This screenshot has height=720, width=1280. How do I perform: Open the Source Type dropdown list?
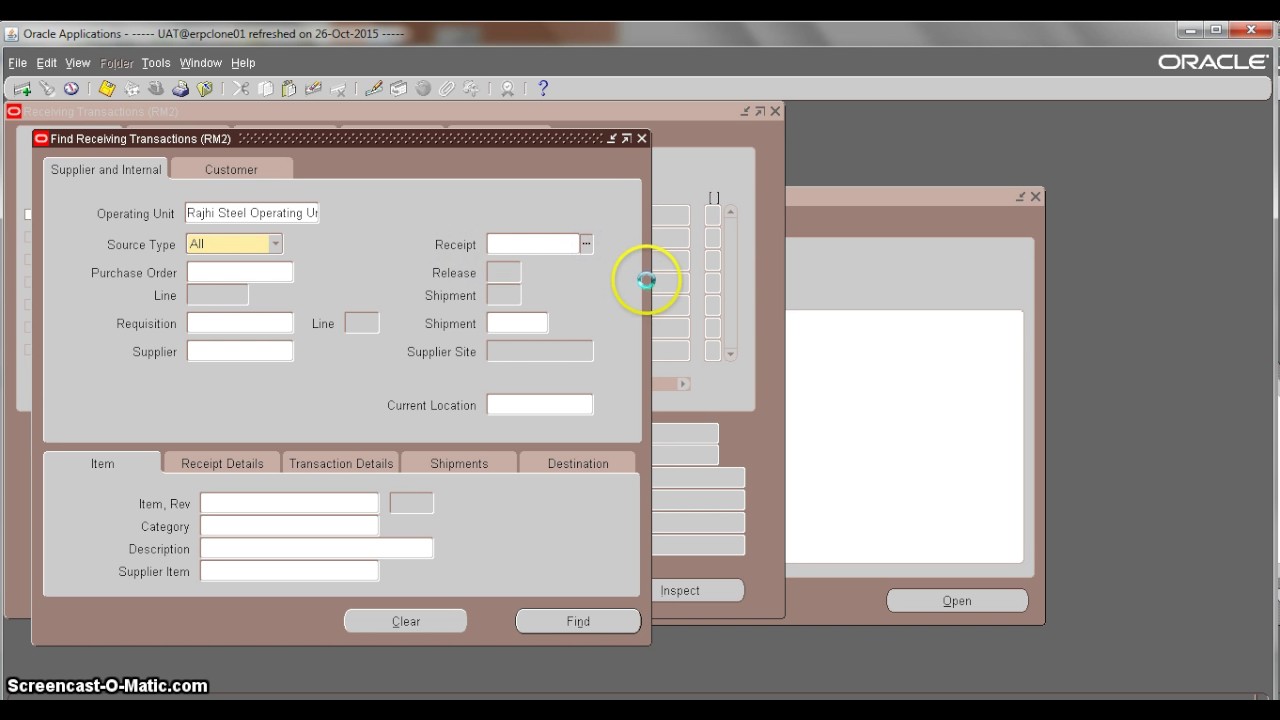click(276, 244)
